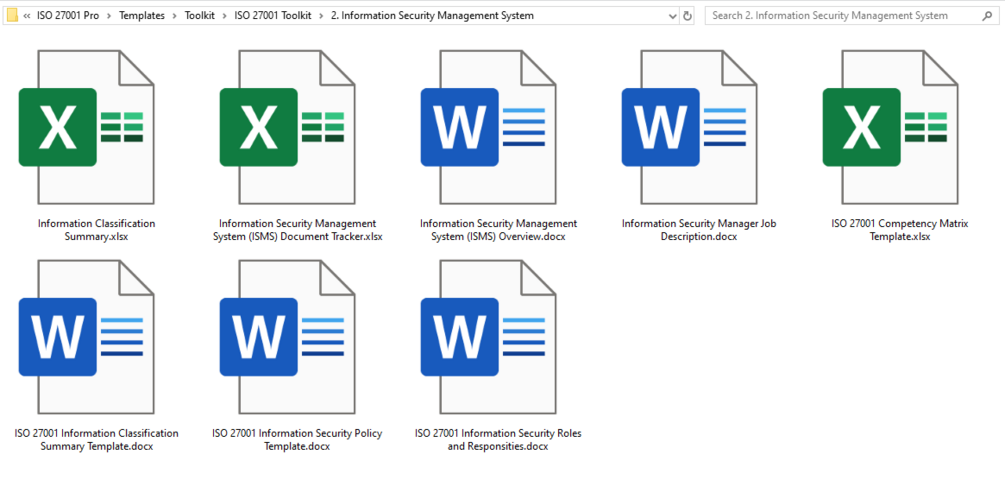Click ISO 27001 Competency Matrix Template.xlsx label

899,230
